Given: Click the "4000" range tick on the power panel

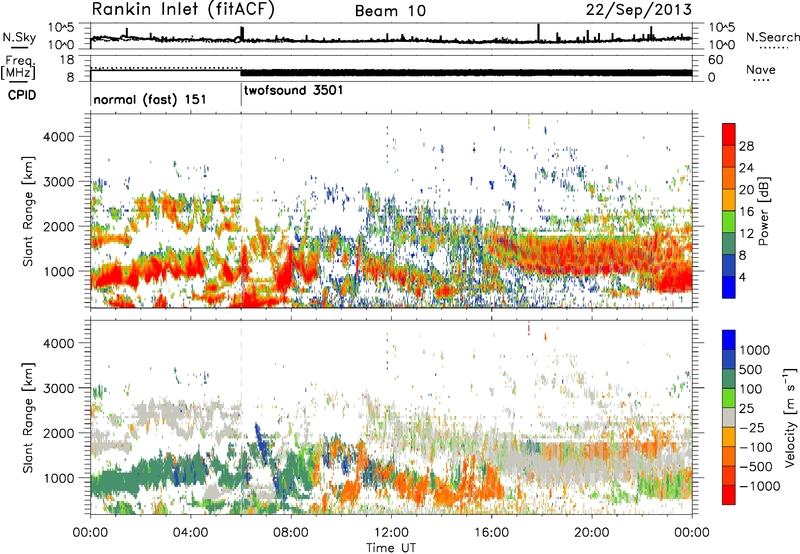Looking at the screenshot, I should (58, 137).
